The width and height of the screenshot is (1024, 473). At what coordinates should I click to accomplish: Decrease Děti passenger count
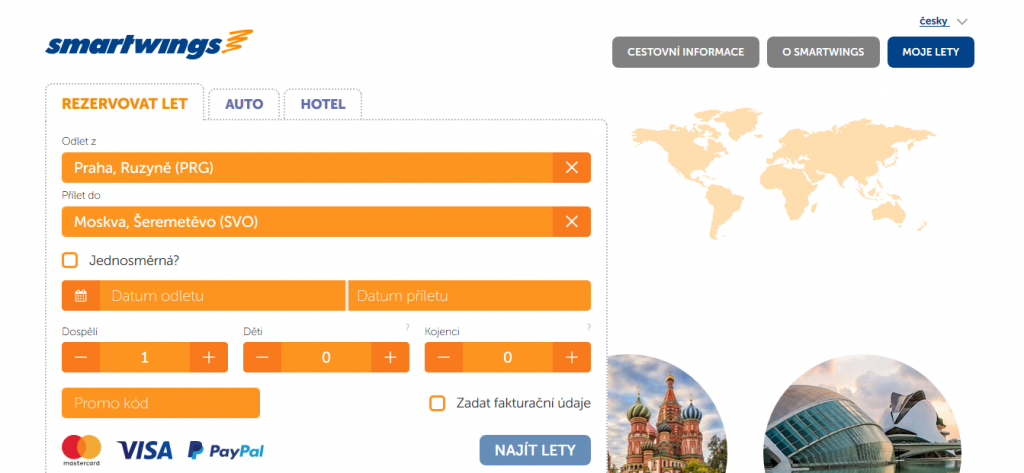tap(262, 357)
